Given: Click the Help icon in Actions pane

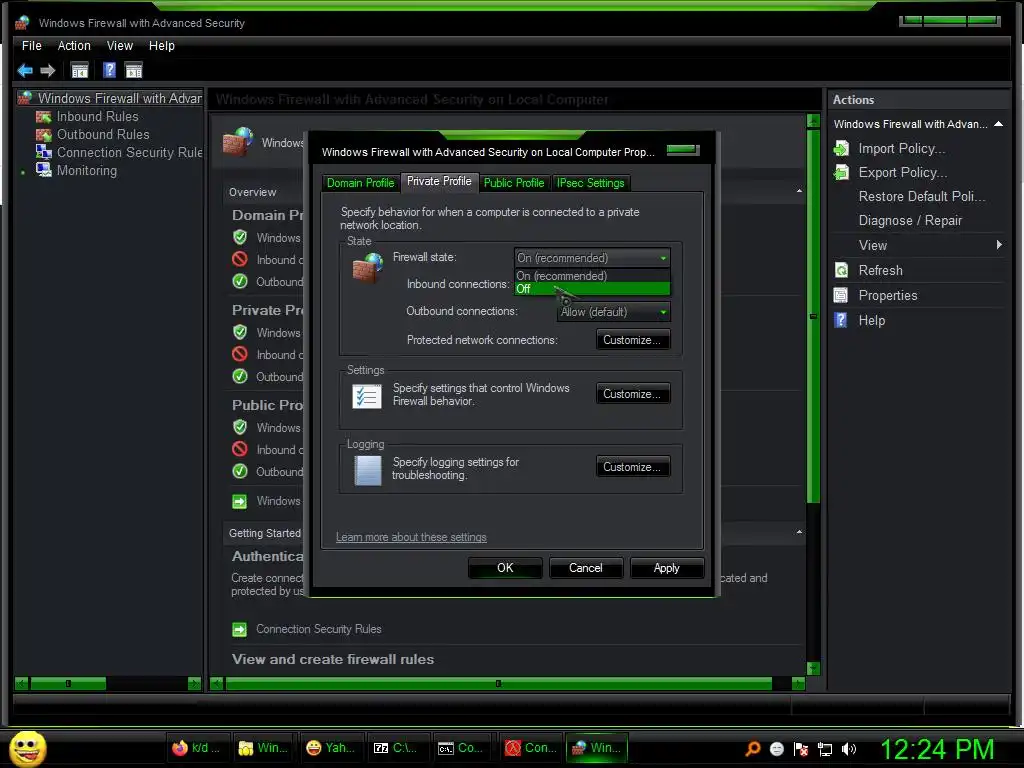Looking at the screenshot, I should (x=841, y=320).
